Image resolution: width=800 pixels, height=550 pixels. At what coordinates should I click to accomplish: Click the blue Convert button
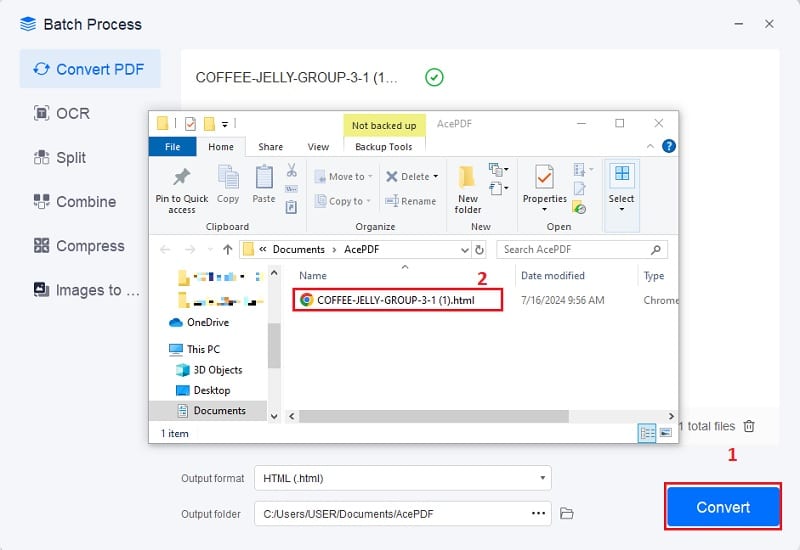coord(723,507)
